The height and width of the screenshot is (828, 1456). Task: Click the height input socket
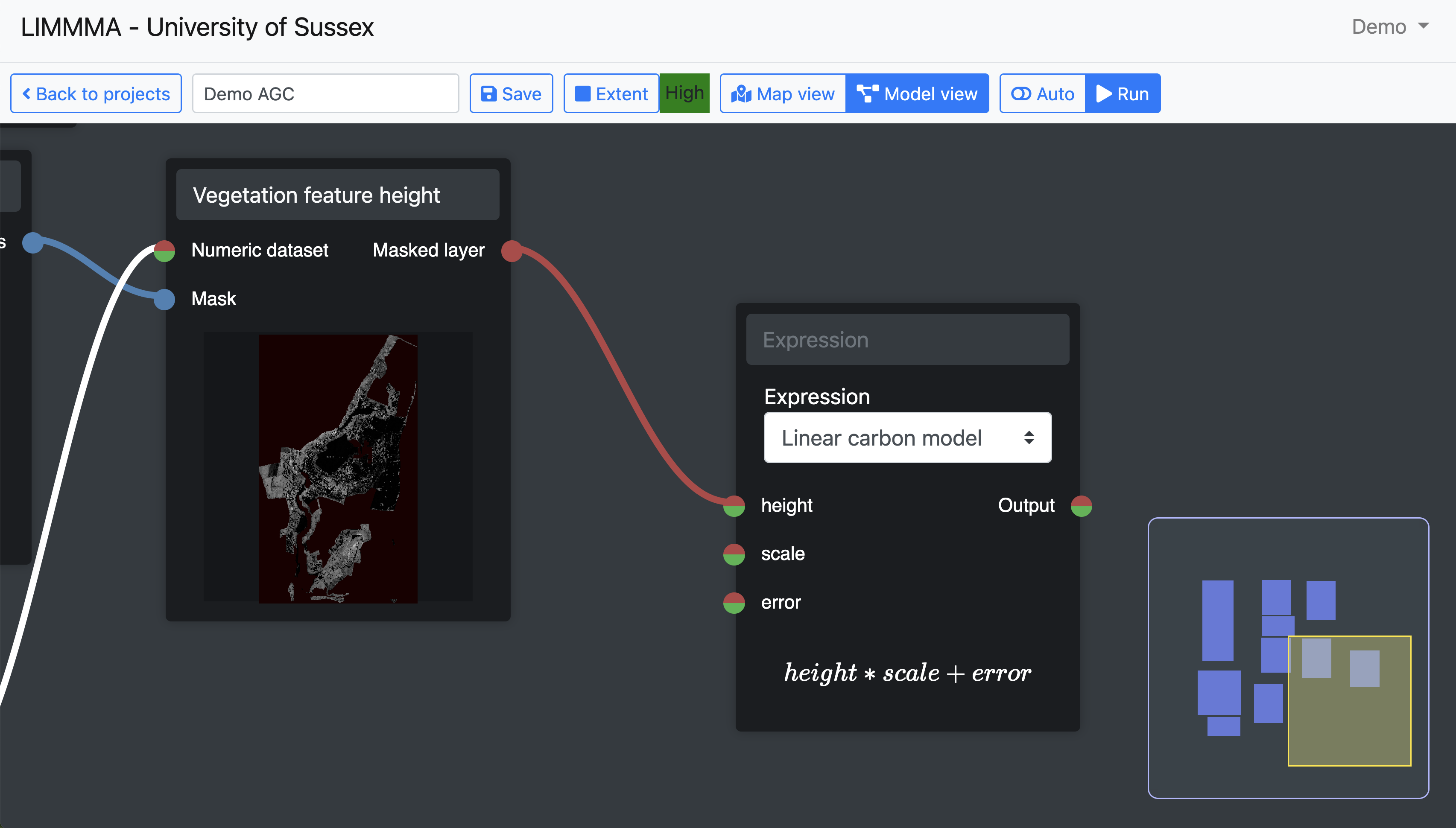tap(734, 506)
